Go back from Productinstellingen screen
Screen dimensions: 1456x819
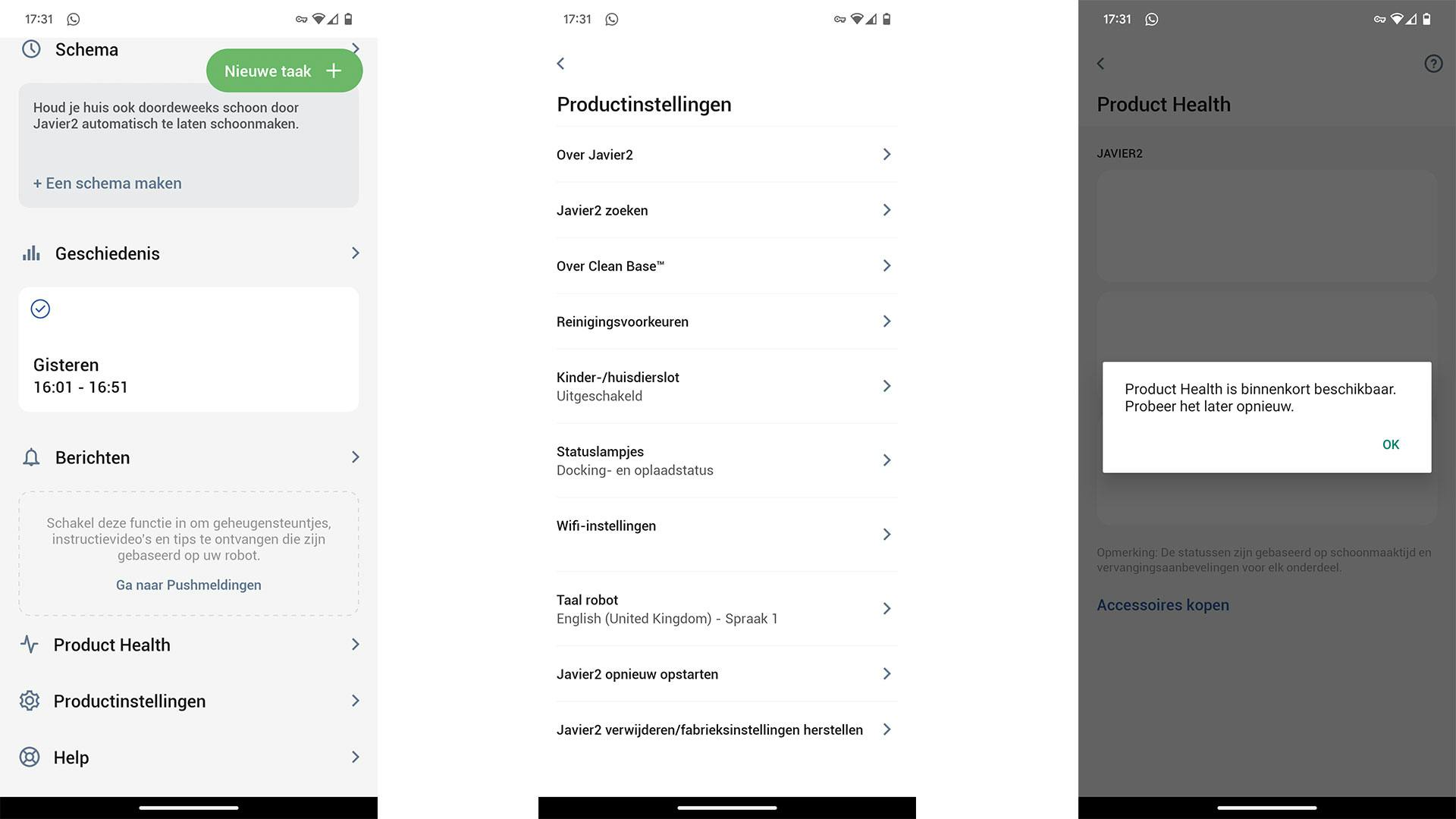(x=561, y=64)
